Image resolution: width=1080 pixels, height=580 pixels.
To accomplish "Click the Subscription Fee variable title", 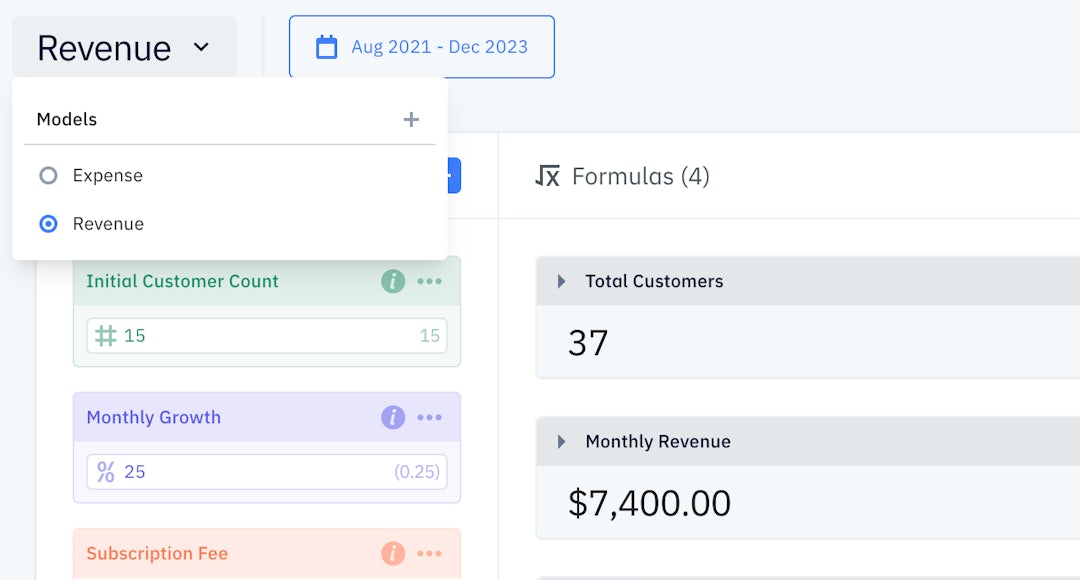I will 157,554.
